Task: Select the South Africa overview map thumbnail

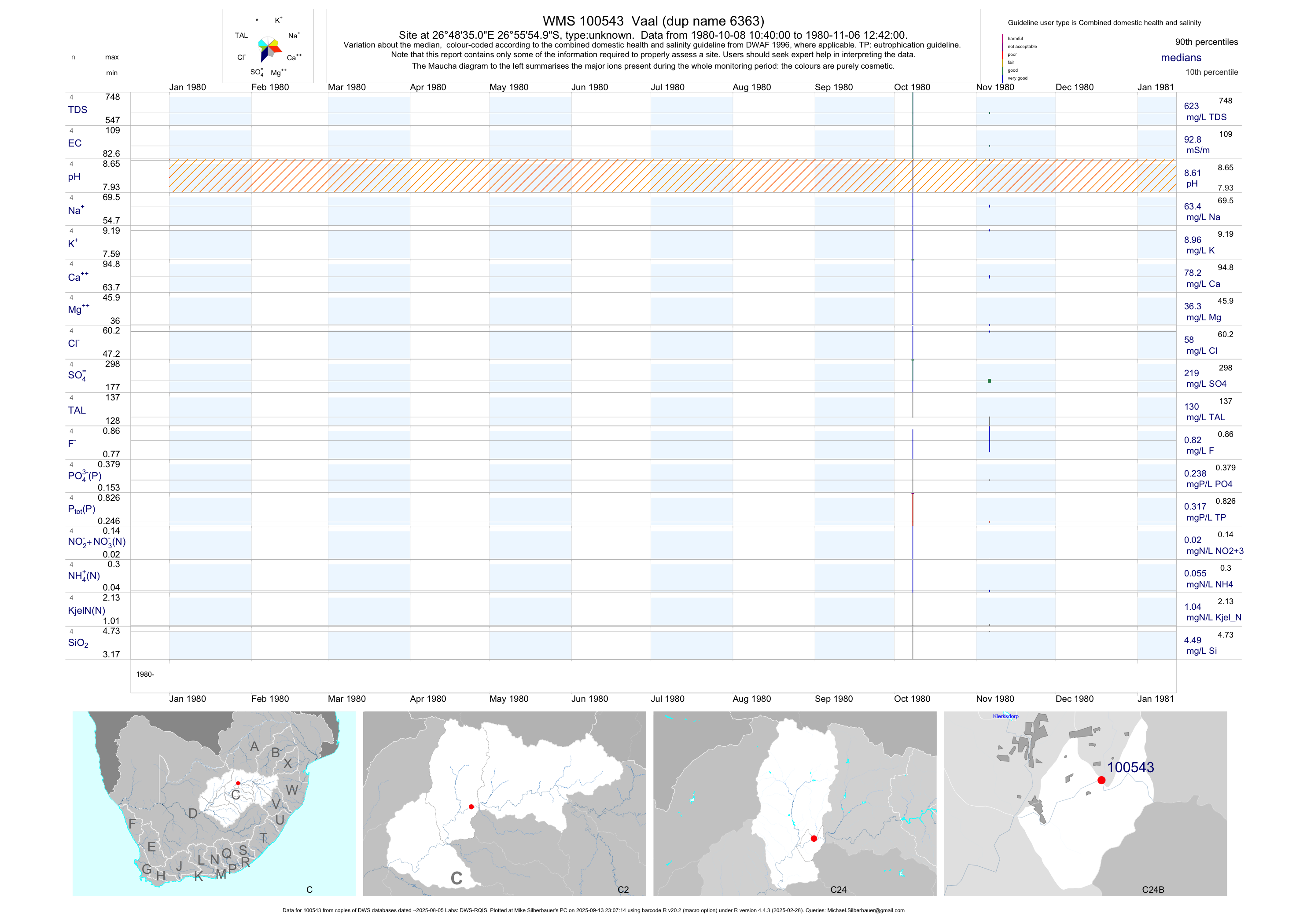Action: (x=214, y=803)
